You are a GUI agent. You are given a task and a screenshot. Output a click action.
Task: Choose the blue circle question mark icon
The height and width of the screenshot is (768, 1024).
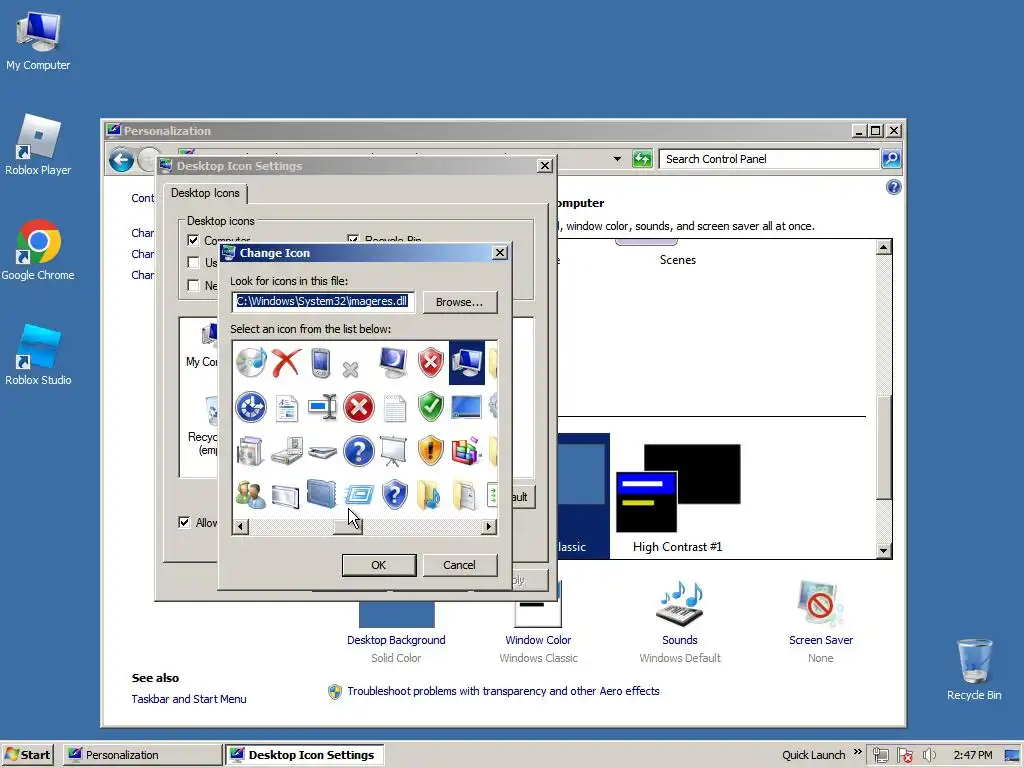(x=359, y=451)
